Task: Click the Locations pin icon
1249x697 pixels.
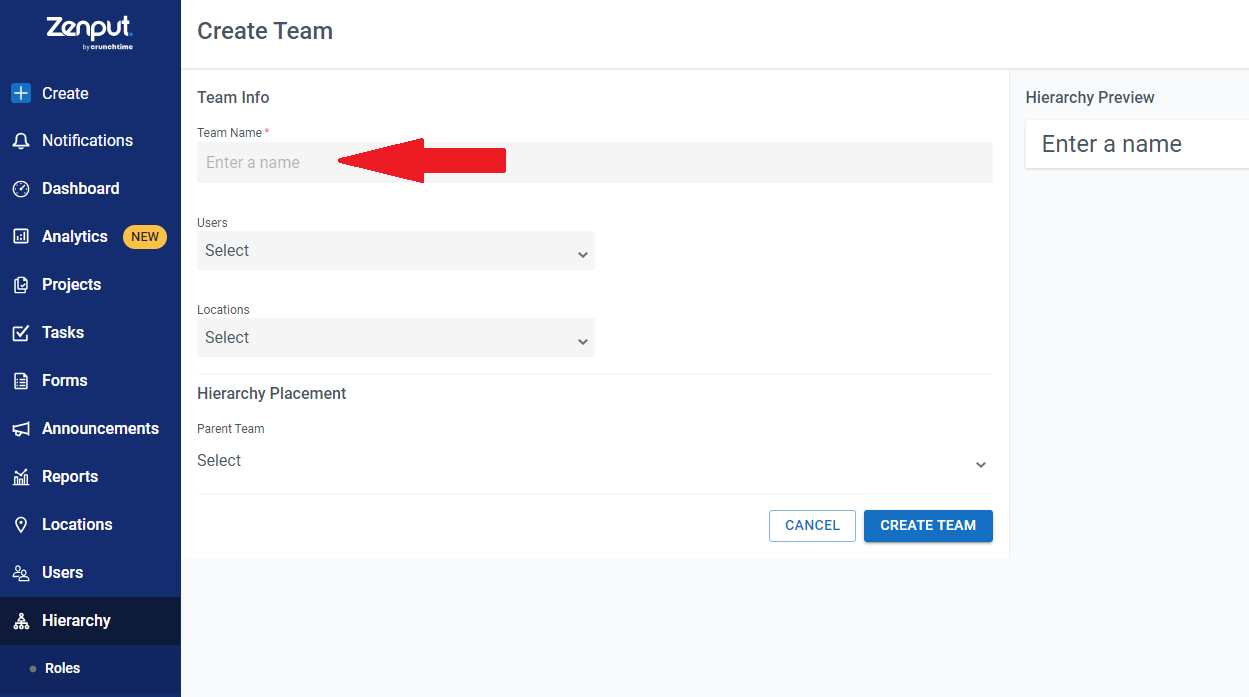Action: pyautogui.click(x=21, y=525)
